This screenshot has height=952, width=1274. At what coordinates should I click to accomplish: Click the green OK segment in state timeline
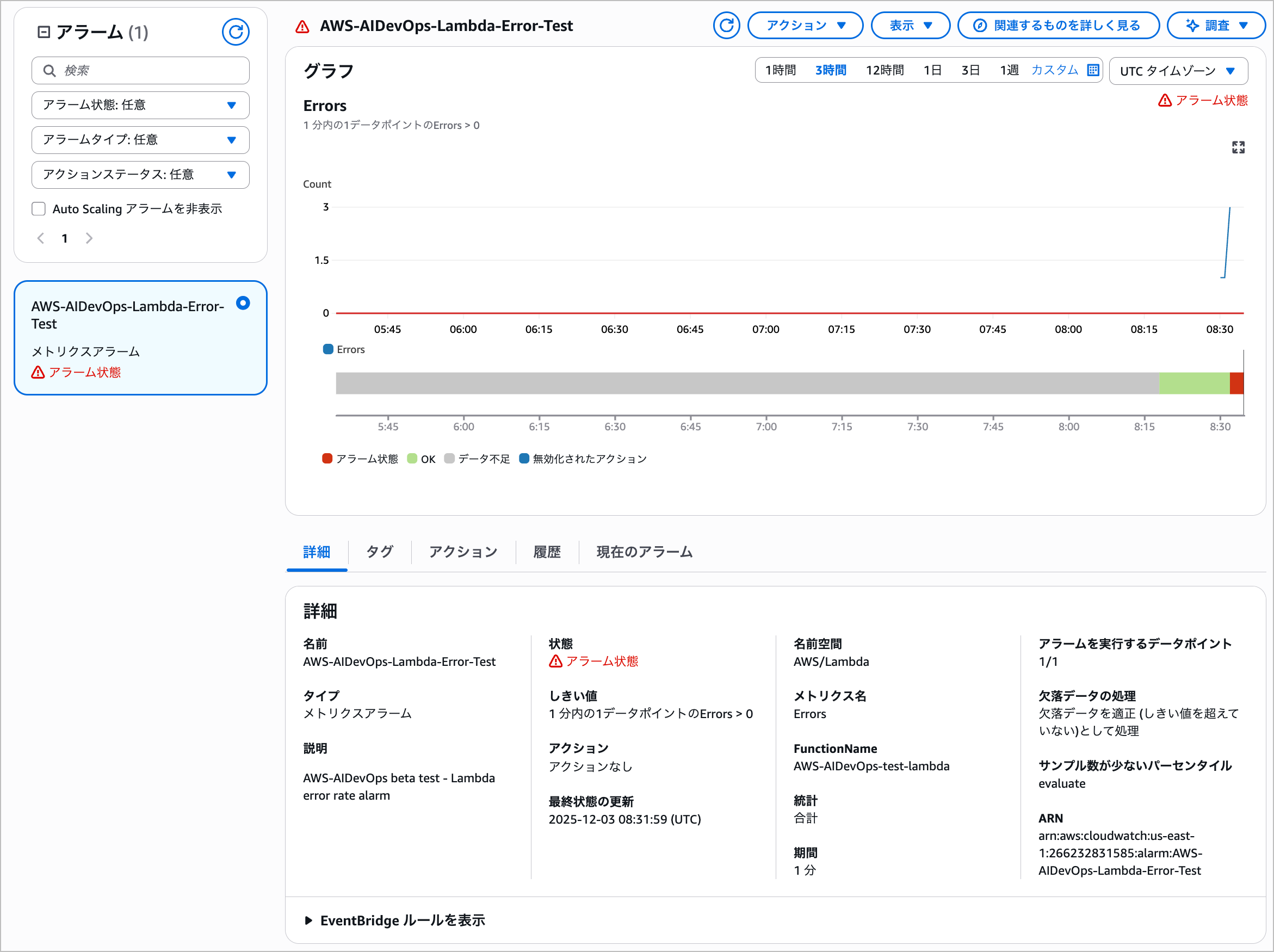(x=1193, y=384)
